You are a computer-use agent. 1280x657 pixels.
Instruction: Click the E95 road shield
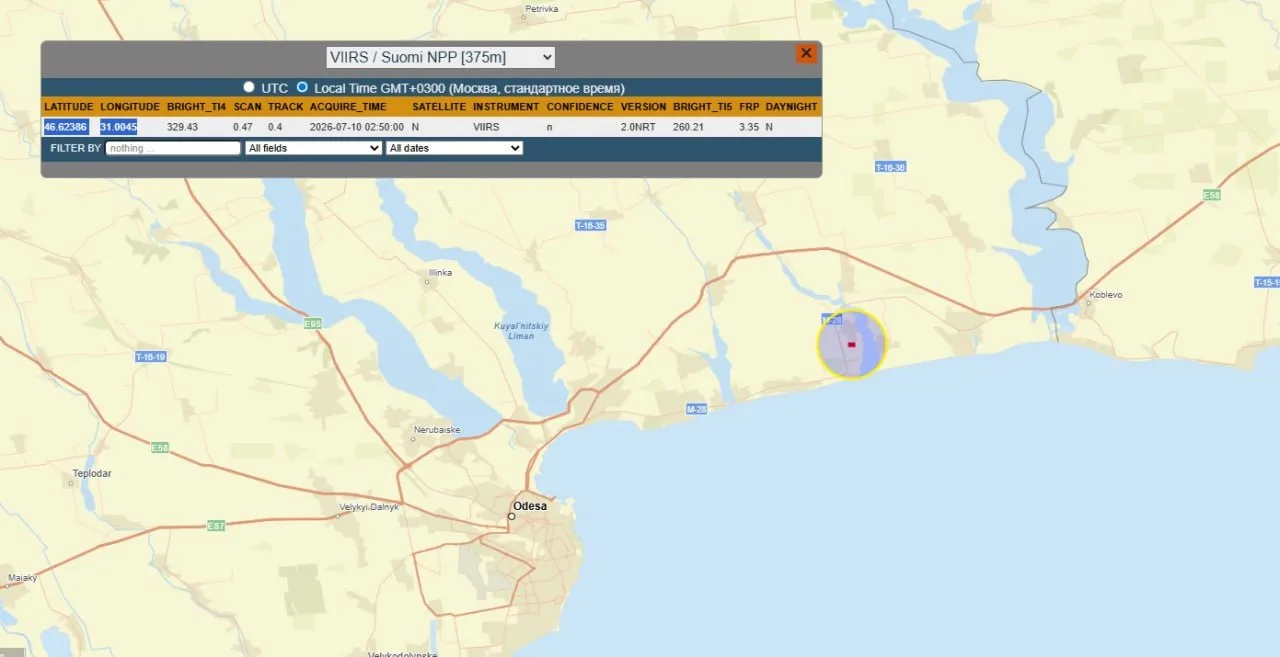pyautogui.click(x=313, y=324)
